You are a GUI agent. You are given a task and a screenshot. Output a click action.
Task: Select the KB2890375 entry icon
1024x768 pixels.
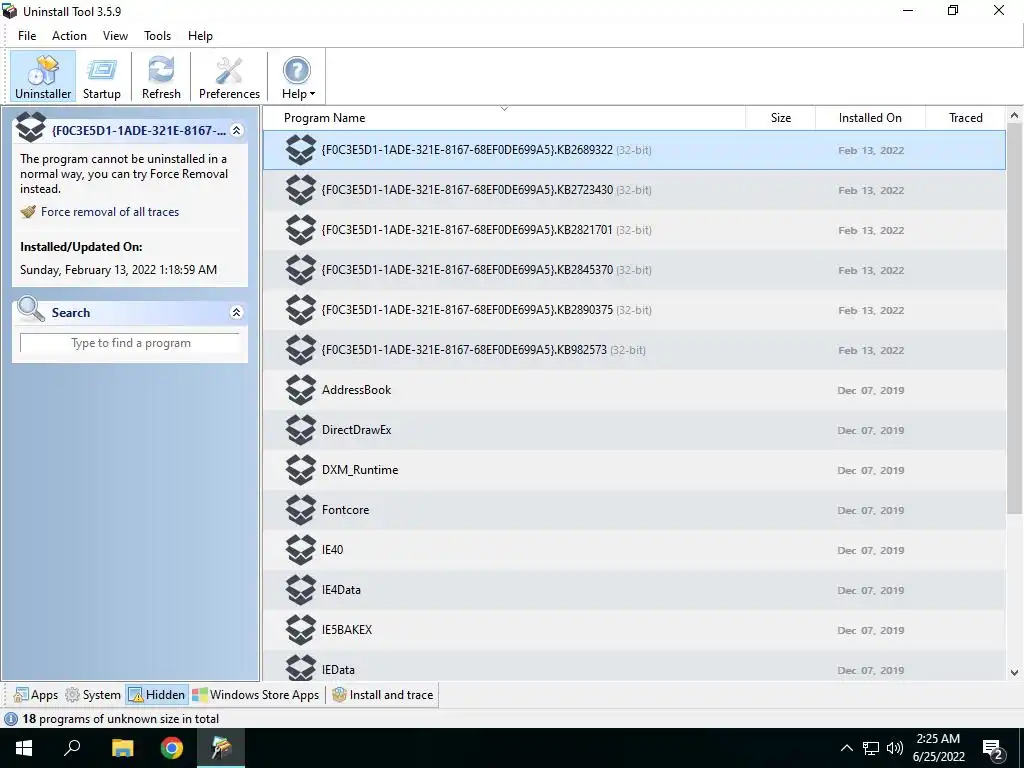(x=301, y=310)
